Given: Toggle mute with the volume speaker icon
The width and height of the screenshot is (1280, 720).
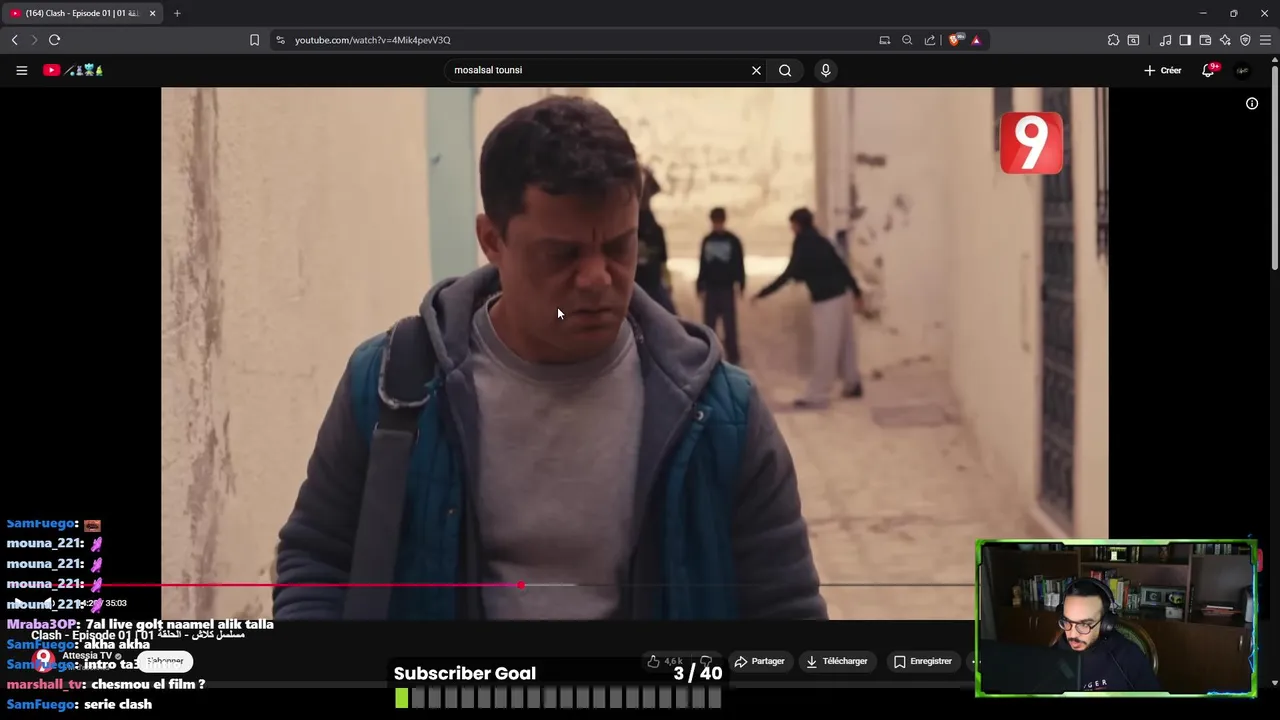Looking at the screenshot, I should click(48, 603).
